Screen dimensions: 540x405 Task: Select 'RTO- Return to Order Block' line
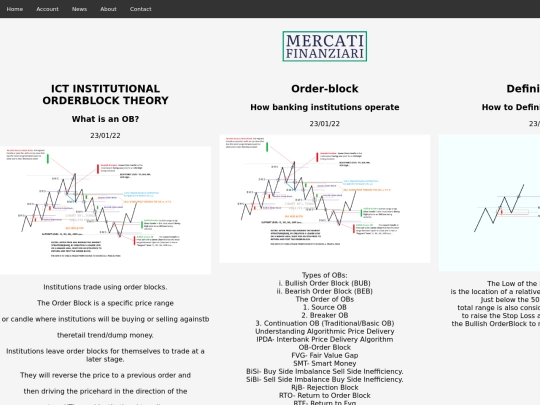point(325,395)
